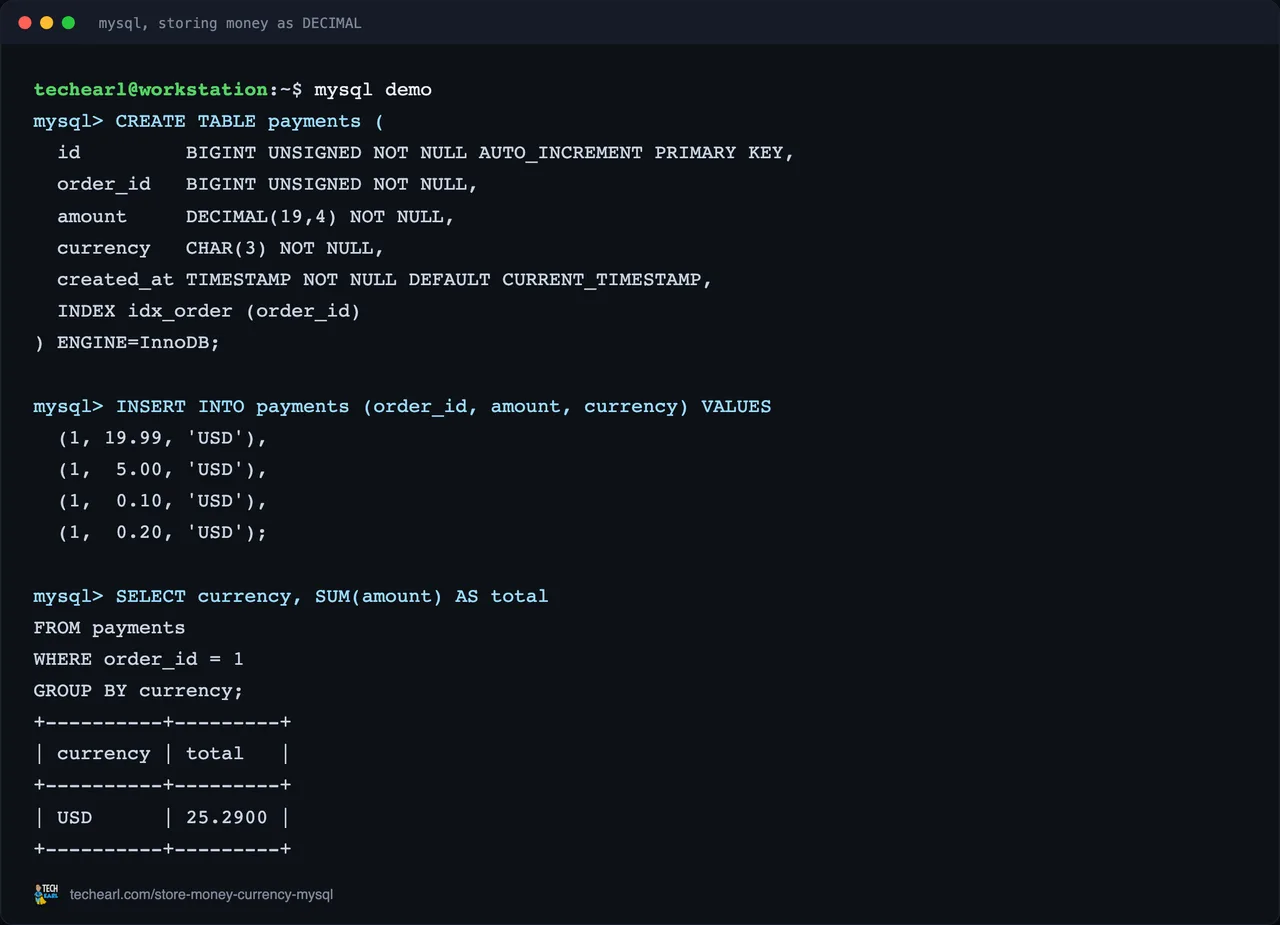Image resolution: width=1280 pixels, height=925 pixels.
Task: Click the "mysql demo" command text
Action: (373, 90)
